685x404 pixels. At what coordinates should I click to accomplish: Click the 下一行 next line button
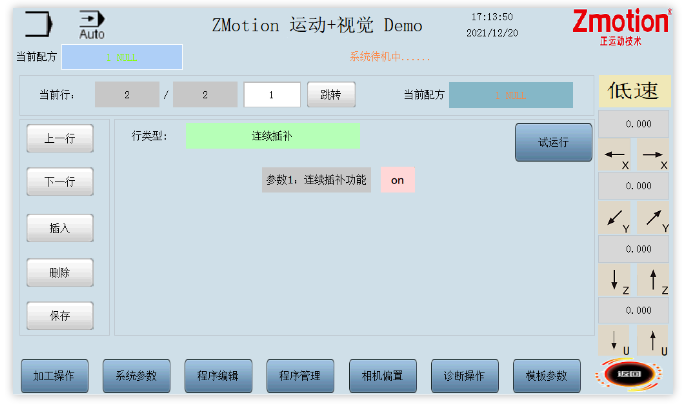click(60, 181)
